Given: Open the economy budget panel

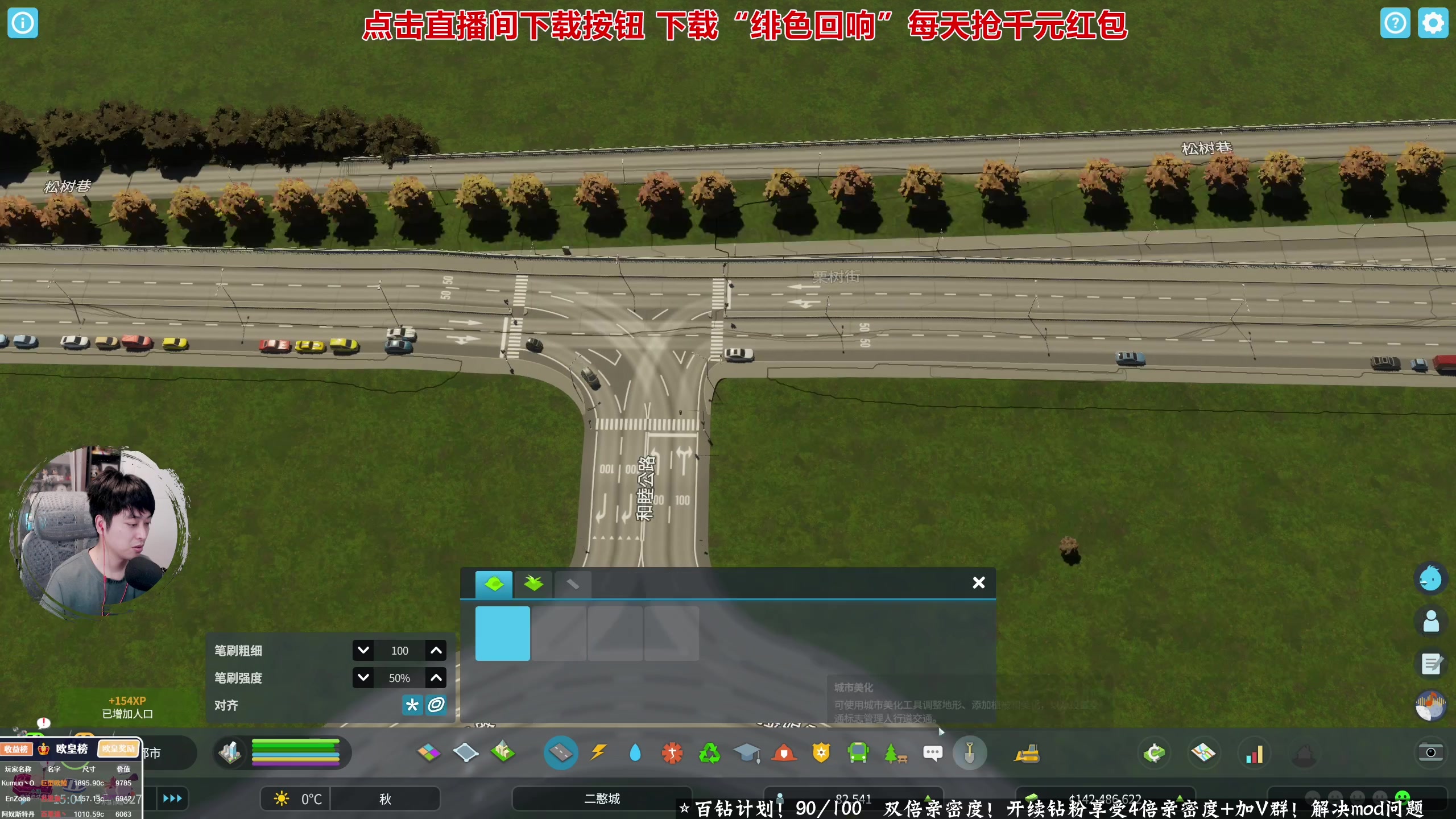Looking at the screenshot, I should pyautogui.click(x=1154, y=753).
